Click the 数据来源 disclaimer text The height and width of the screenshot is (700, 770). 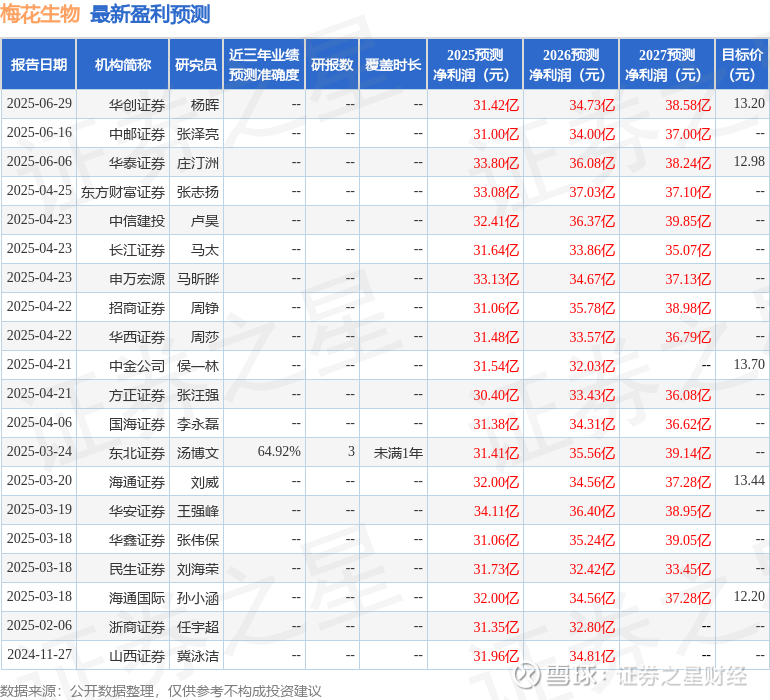[x=161, y=691]
